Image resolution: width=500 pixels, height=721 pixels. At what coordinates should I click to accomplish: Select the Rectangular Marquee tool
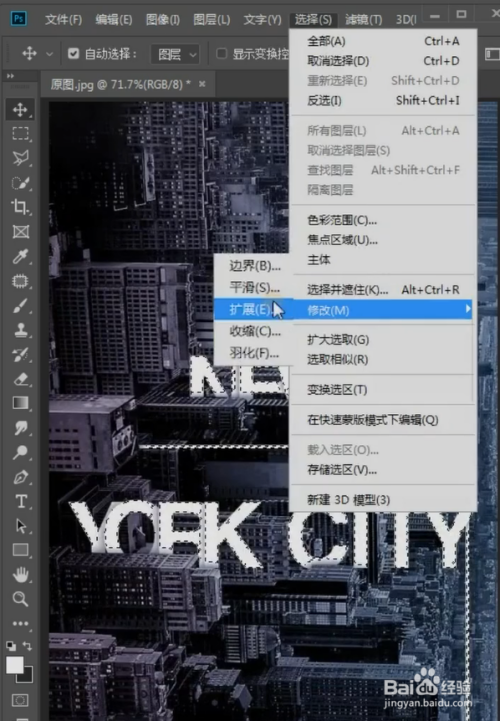click(20, 133)
